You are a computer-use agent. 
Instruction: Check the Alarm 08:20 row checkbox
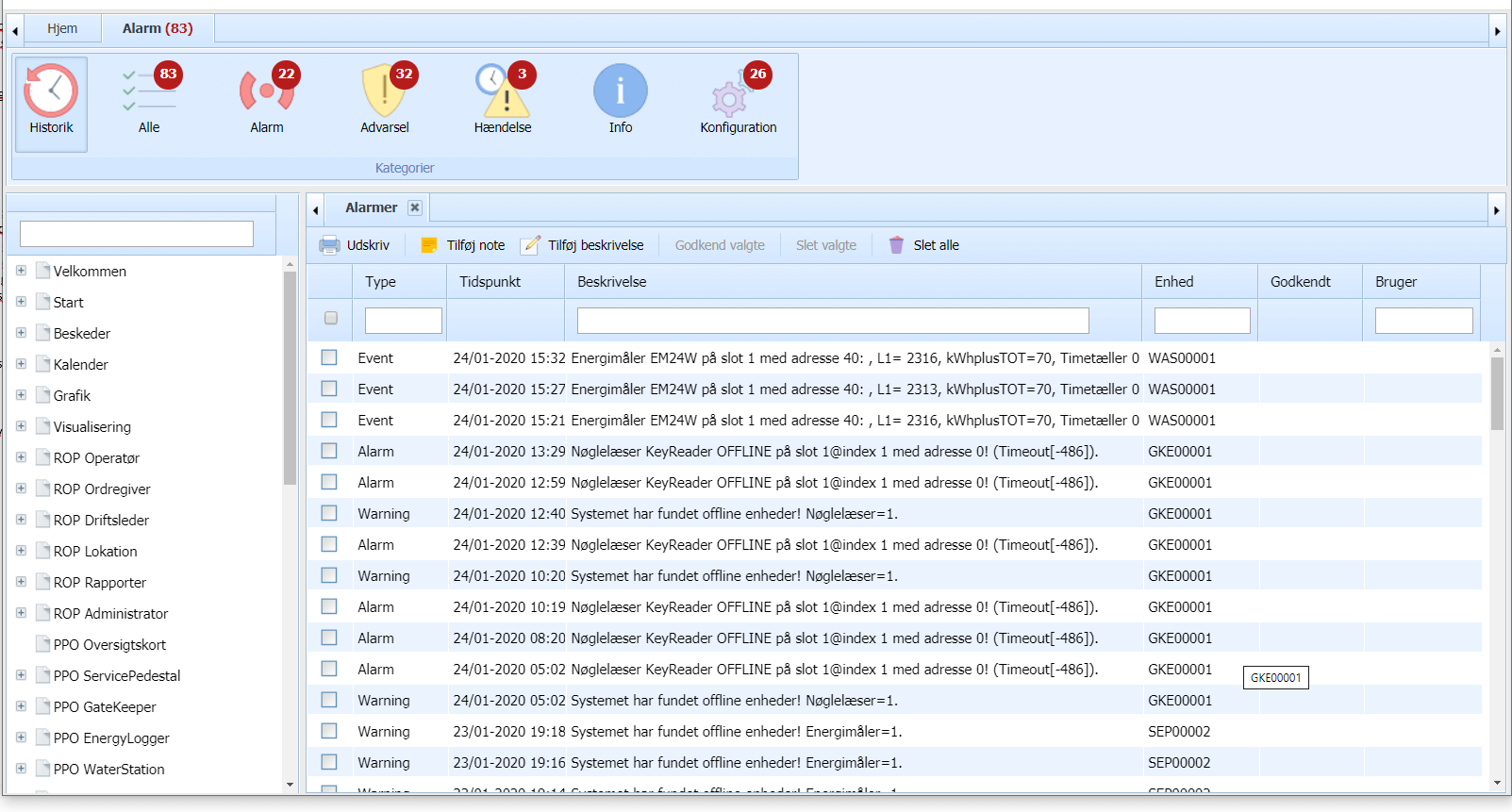tap(329, 638)
